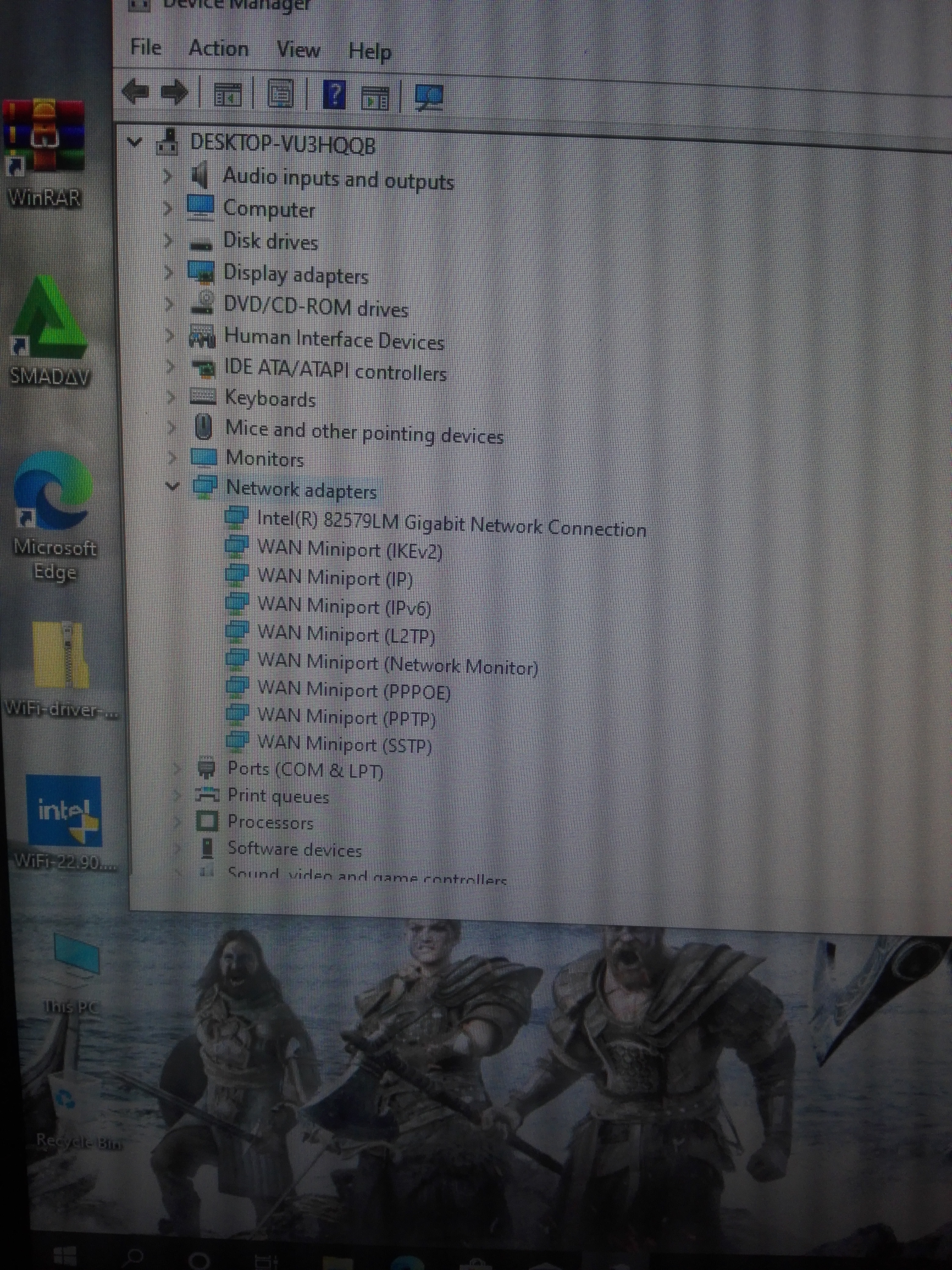This screenshot has width=952, height=1270.
Task: Click the blue Help toolbar icon
Action: [x=334, y=95]
